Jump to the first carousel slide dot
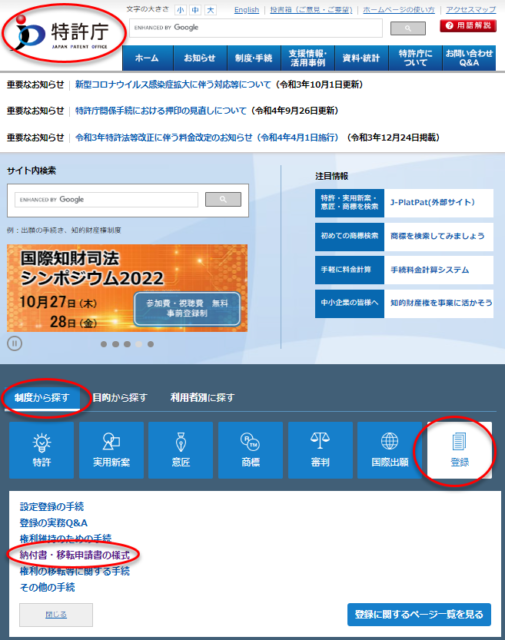Viewport: 505px width, 640px height. (x=104, y=344)
